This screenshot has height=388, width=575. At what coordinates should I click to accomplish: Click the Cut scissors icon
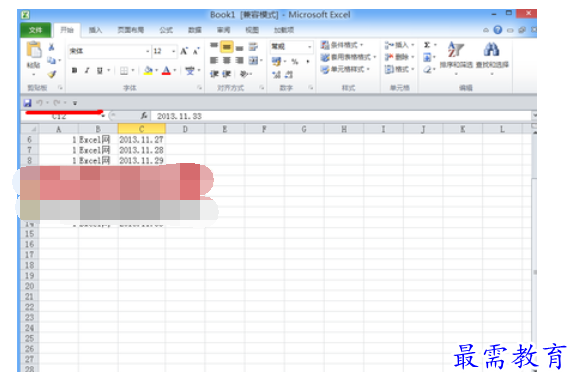[x=51, y=47]
